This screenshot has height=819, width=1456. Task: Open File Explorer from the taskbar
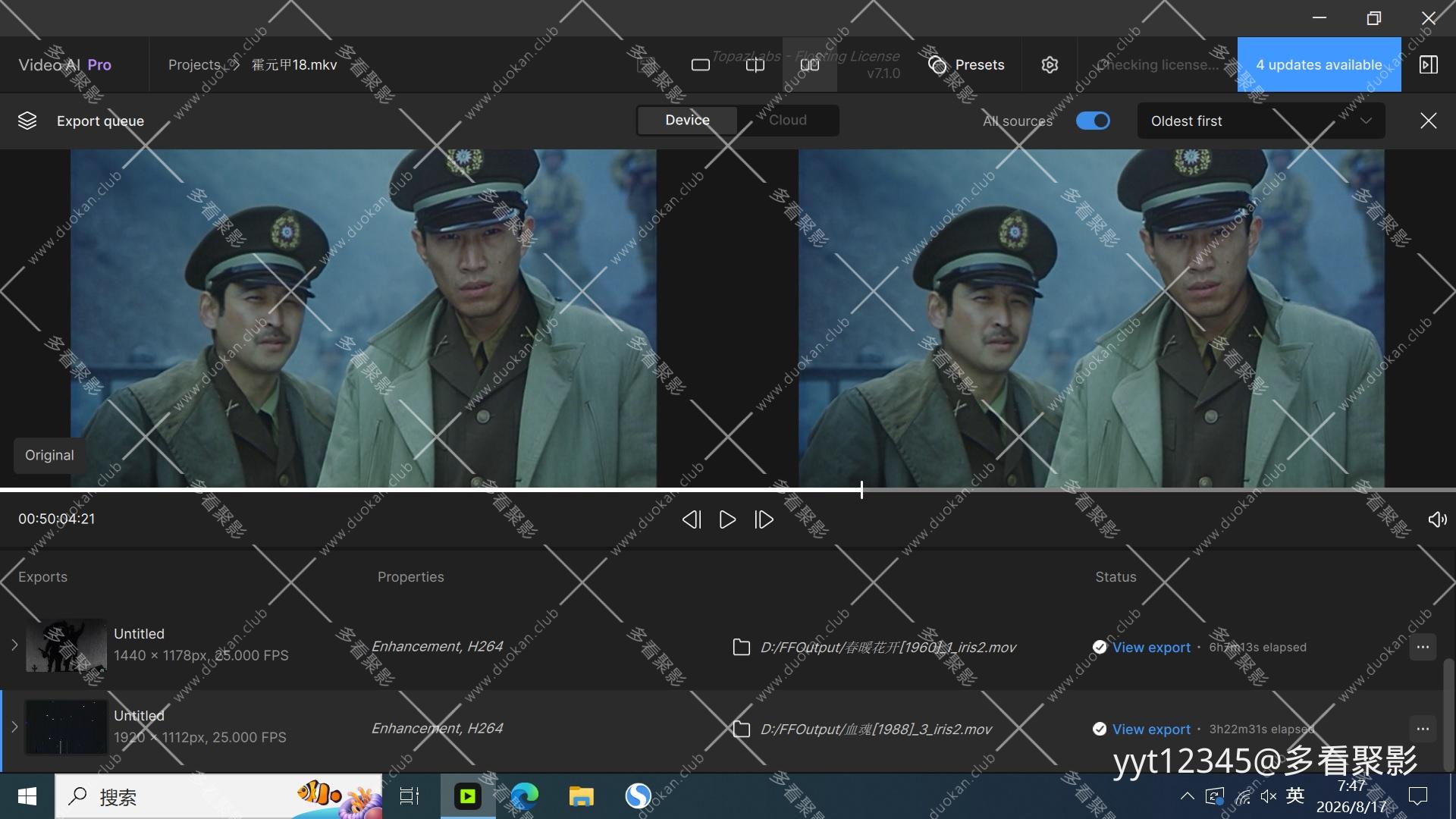click(582, 796)
